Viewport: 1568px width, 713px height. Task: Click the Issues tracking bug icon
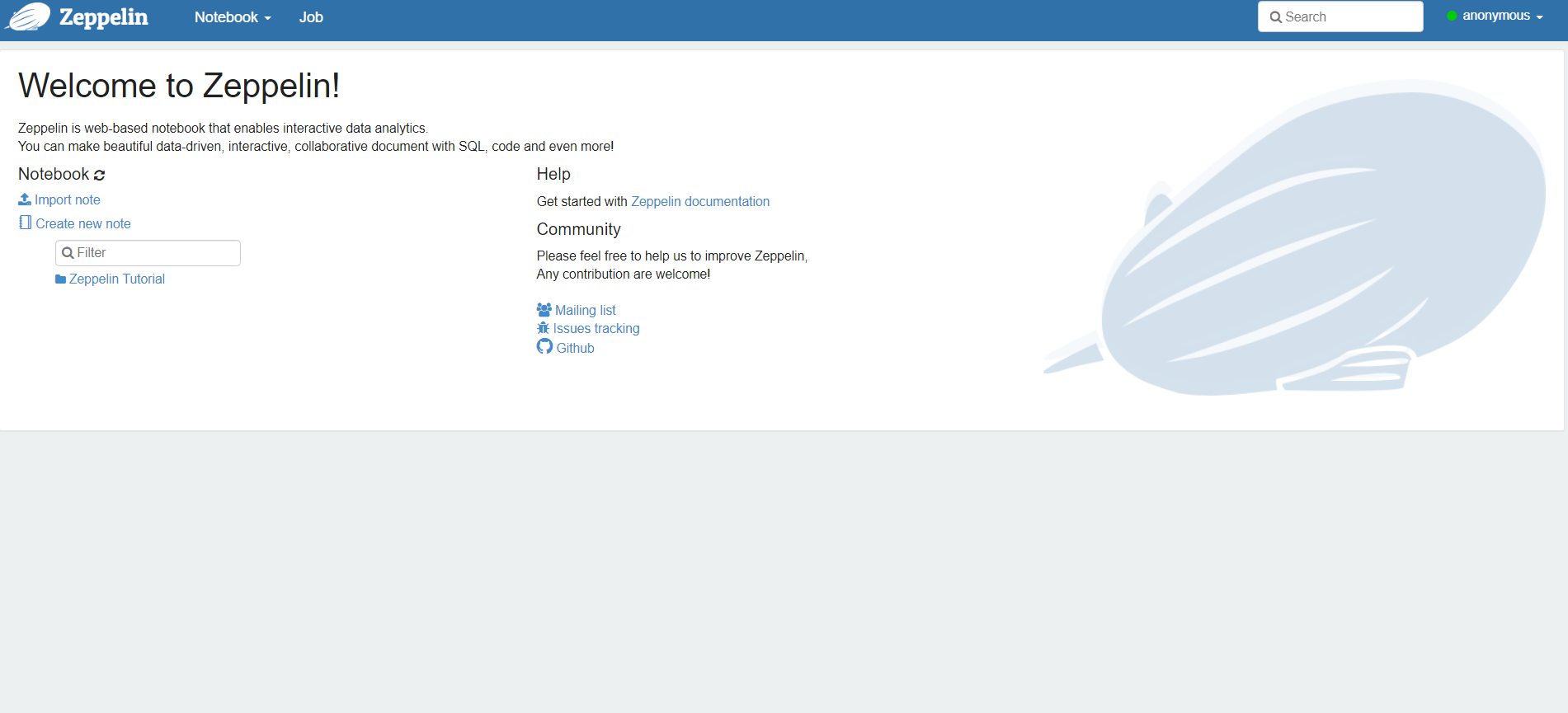(543, 328)
